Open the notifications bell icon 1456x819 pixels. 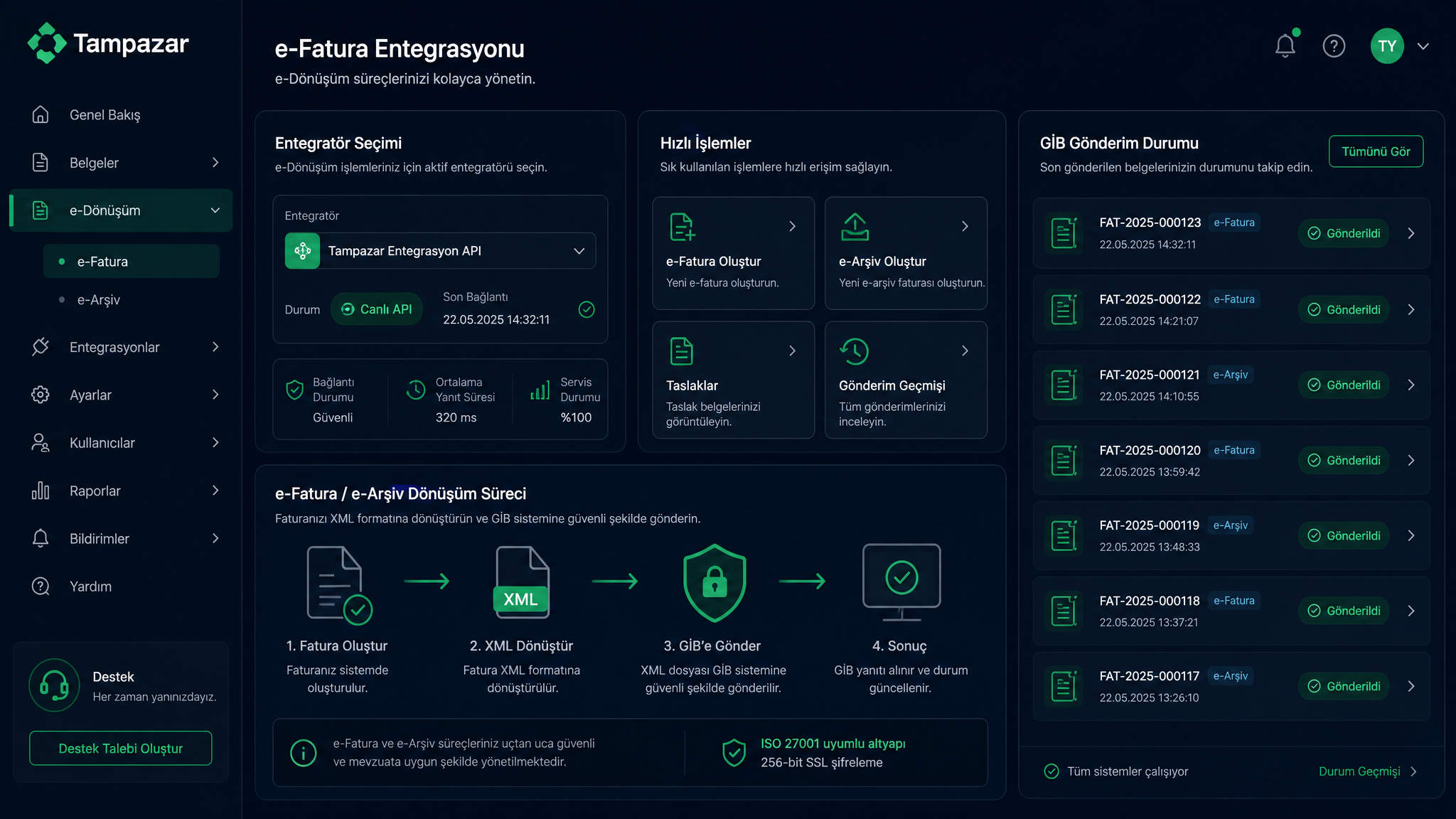[x=1285, y=46]
